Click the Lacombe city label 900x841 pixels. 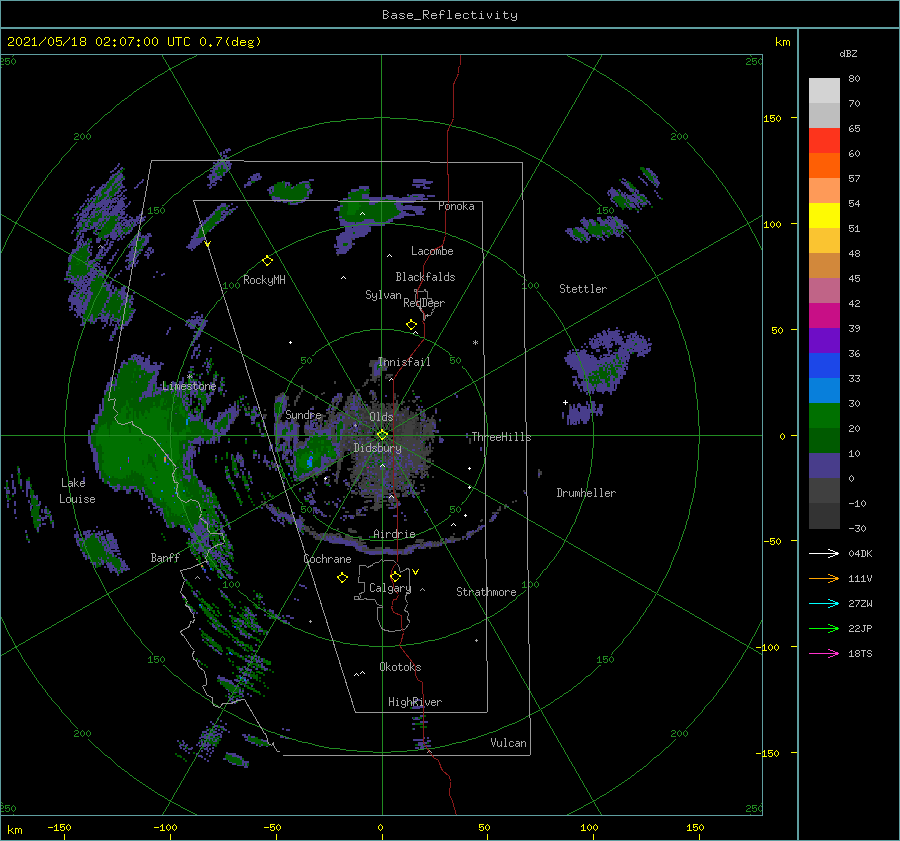coord(432,251)
